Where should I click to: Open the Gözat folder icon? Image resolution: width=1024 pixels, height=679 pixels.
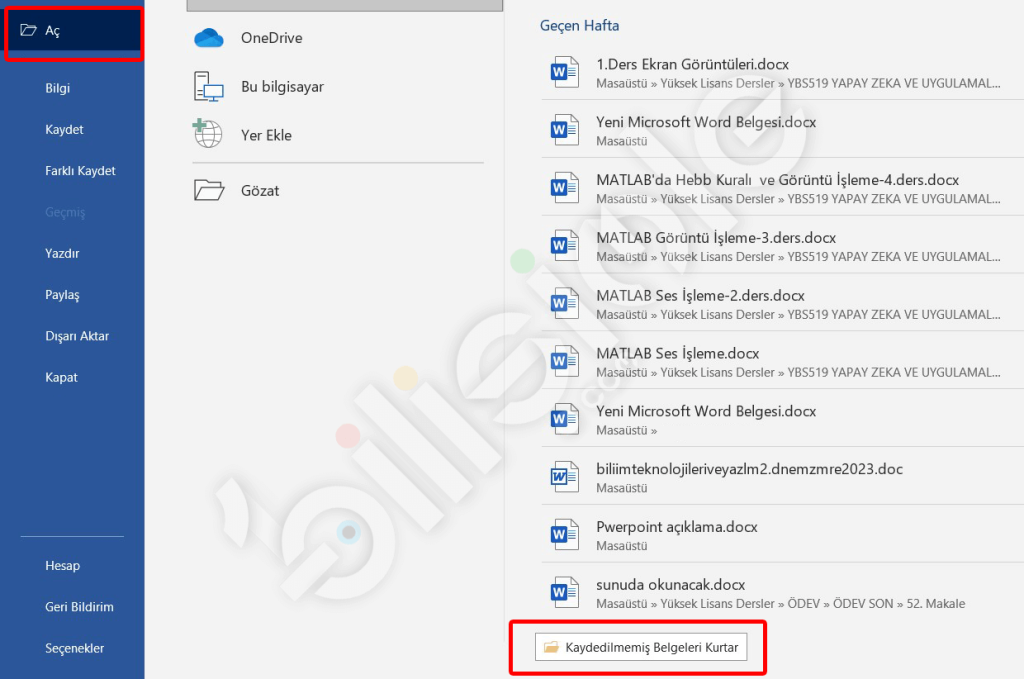(x=208, y=190)
